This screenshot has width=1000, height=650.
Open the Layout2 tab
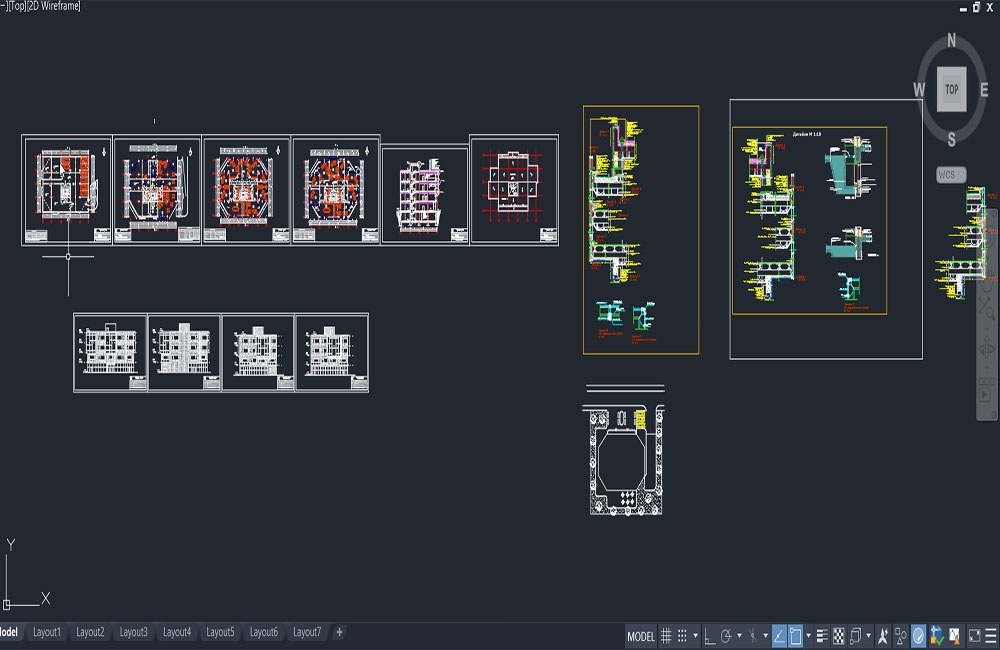[x=90, y=632]
